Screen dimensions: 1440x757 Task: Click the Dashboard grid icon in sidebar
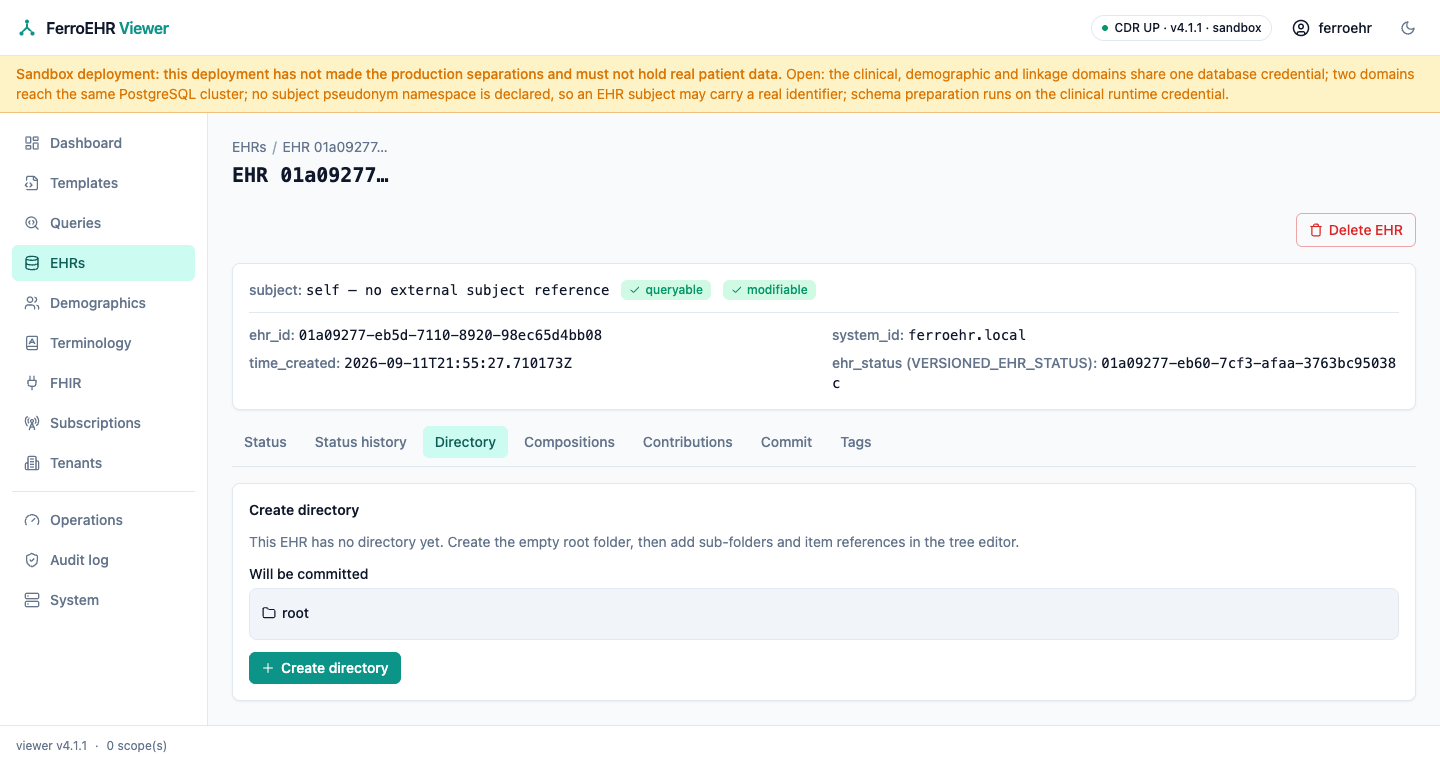click(x=32, y=143)
